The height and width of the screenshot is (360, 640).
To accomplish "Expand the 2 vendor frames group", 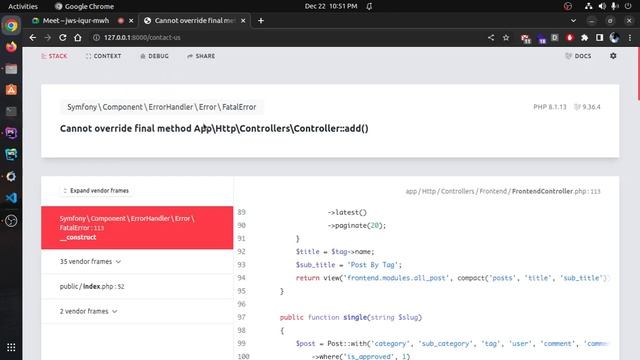I will (x=137, y=311).
